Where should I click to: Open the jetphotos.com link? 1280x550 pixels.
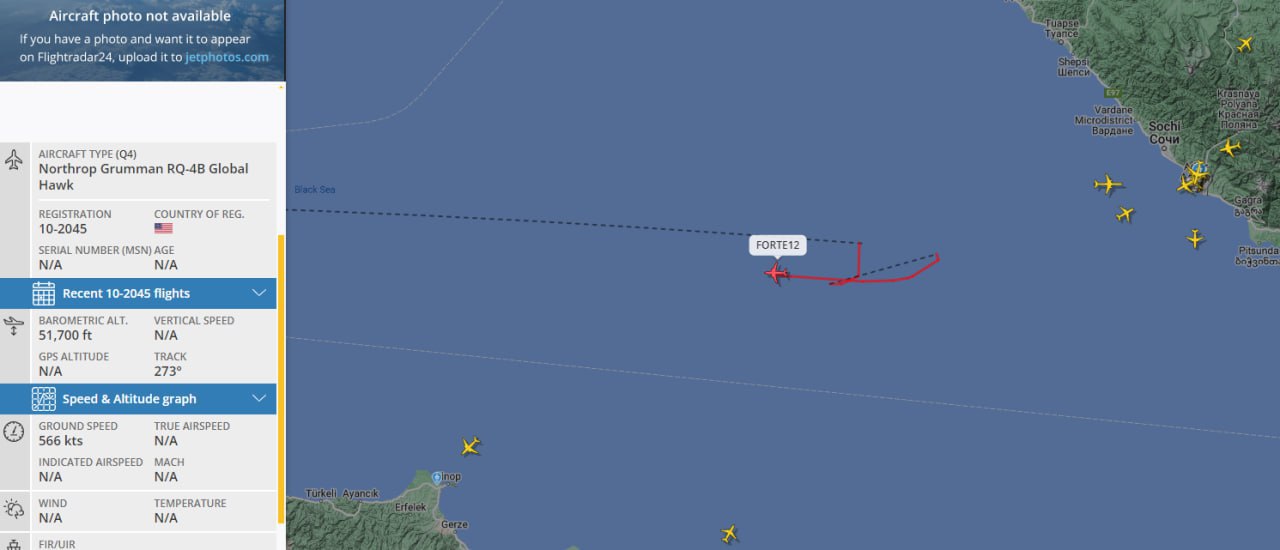(x=227, y=57)
